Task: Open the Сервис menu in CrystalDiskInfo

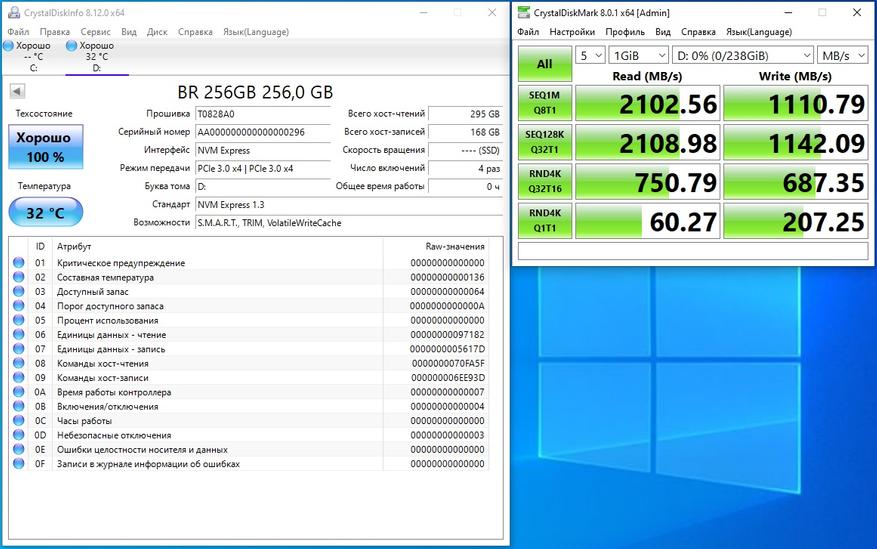Action: click(96, 31)
